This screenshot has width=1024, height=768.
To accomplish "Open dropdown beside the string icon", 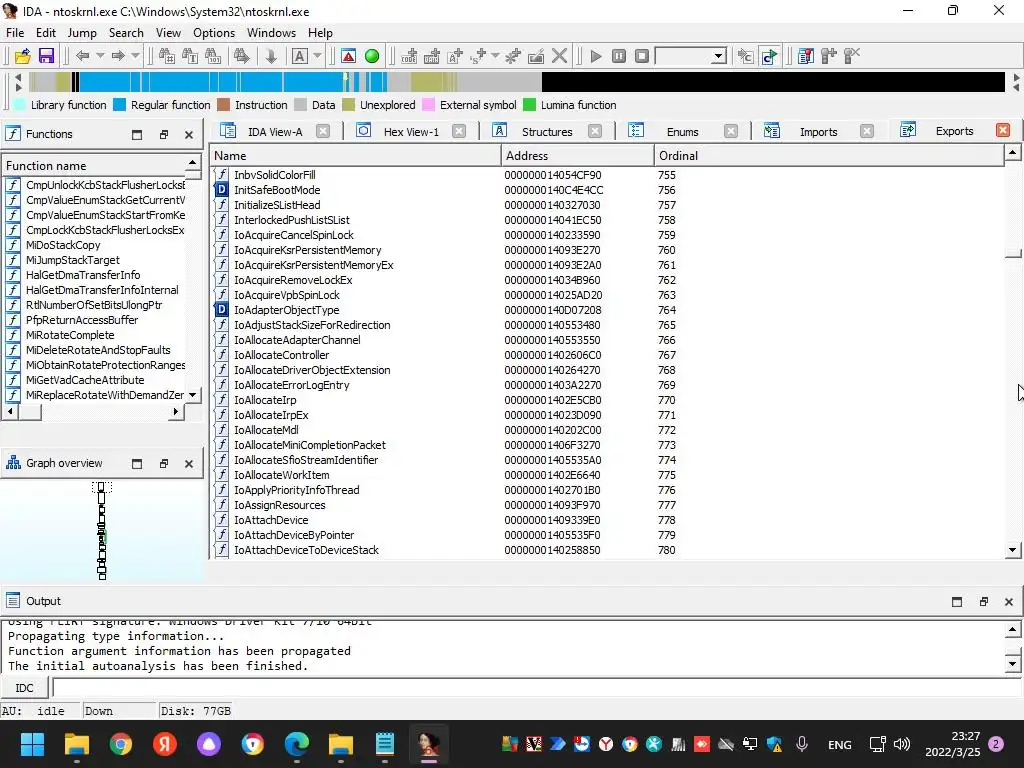I will [495, 56].
